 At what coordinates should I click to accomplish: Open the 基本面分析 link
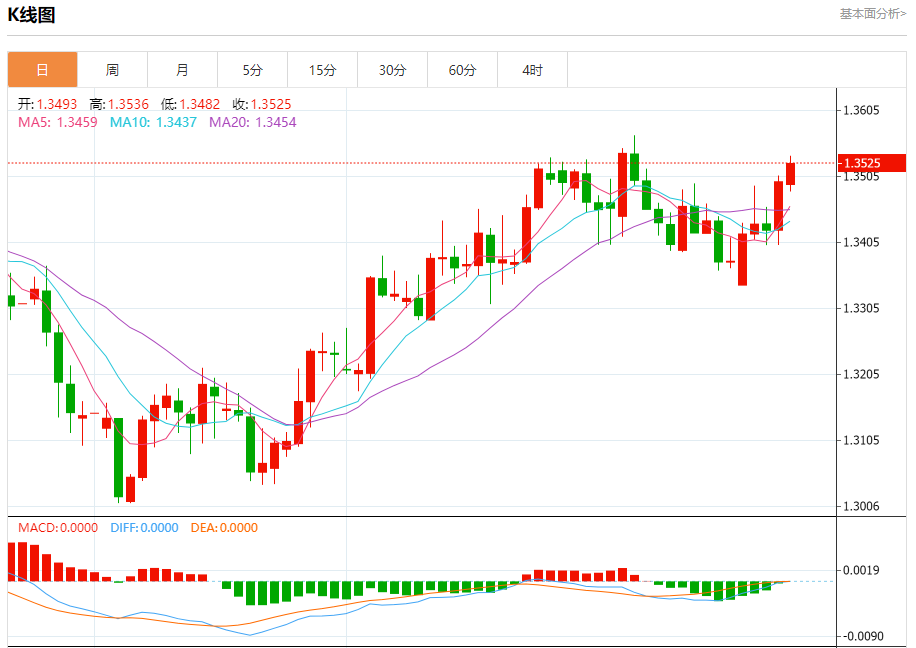(872, 14)
